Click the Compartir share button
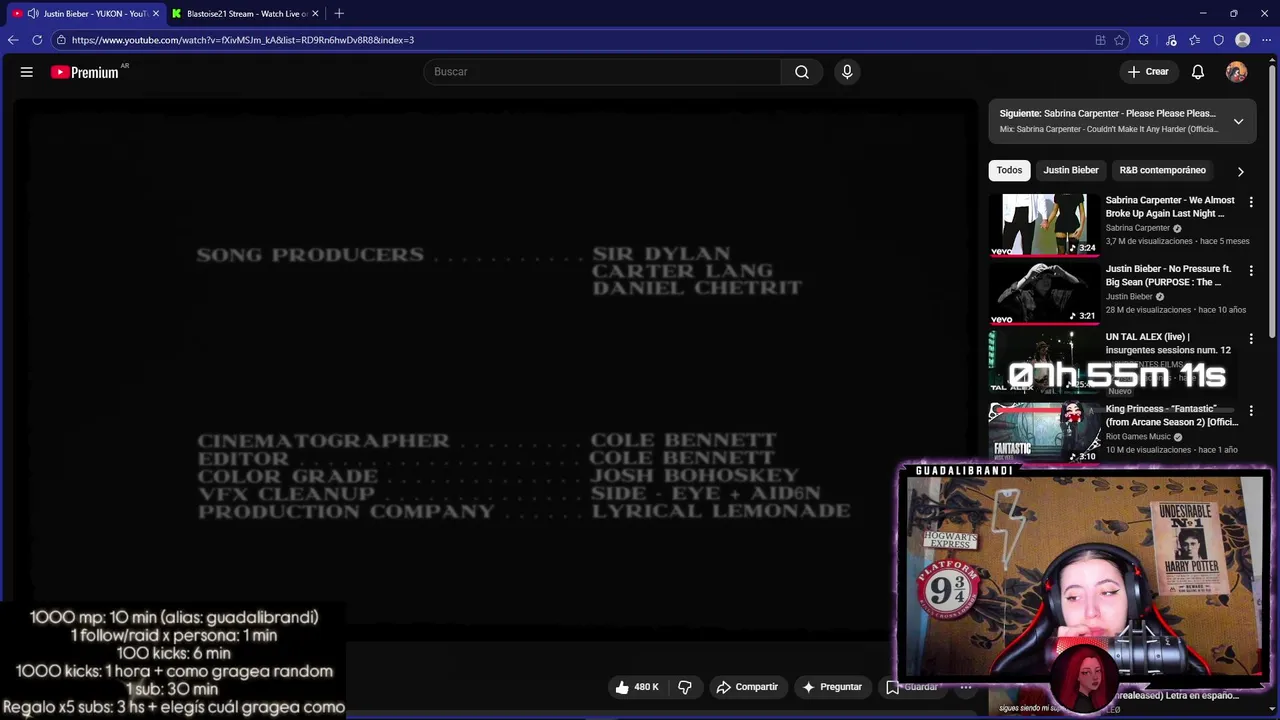This screenshot has width=1280, height=720. (747, 687)
